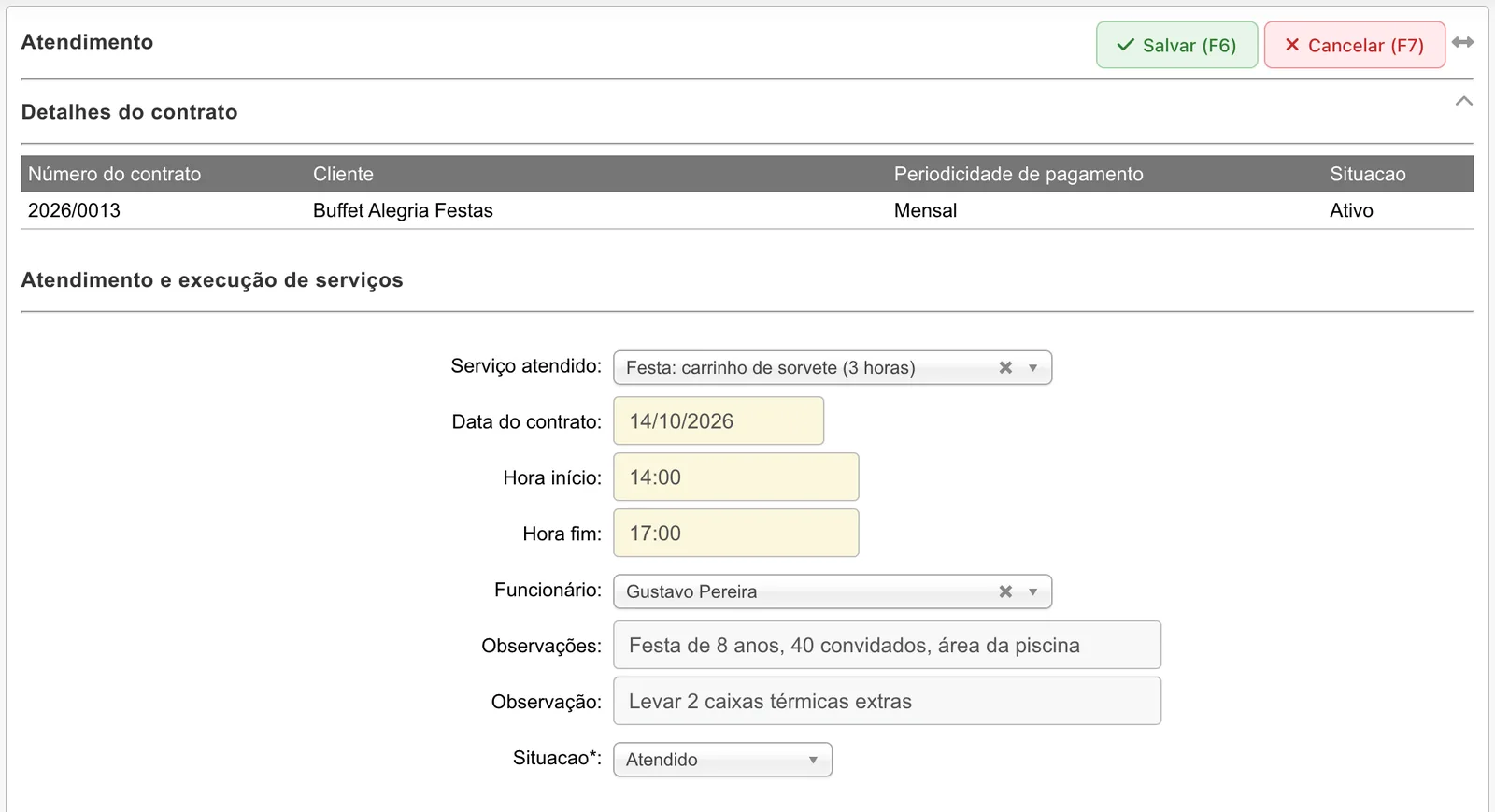The image size is (1495, 812).
Task: Focus the Data do contrato field
Action: pos(719,421)
